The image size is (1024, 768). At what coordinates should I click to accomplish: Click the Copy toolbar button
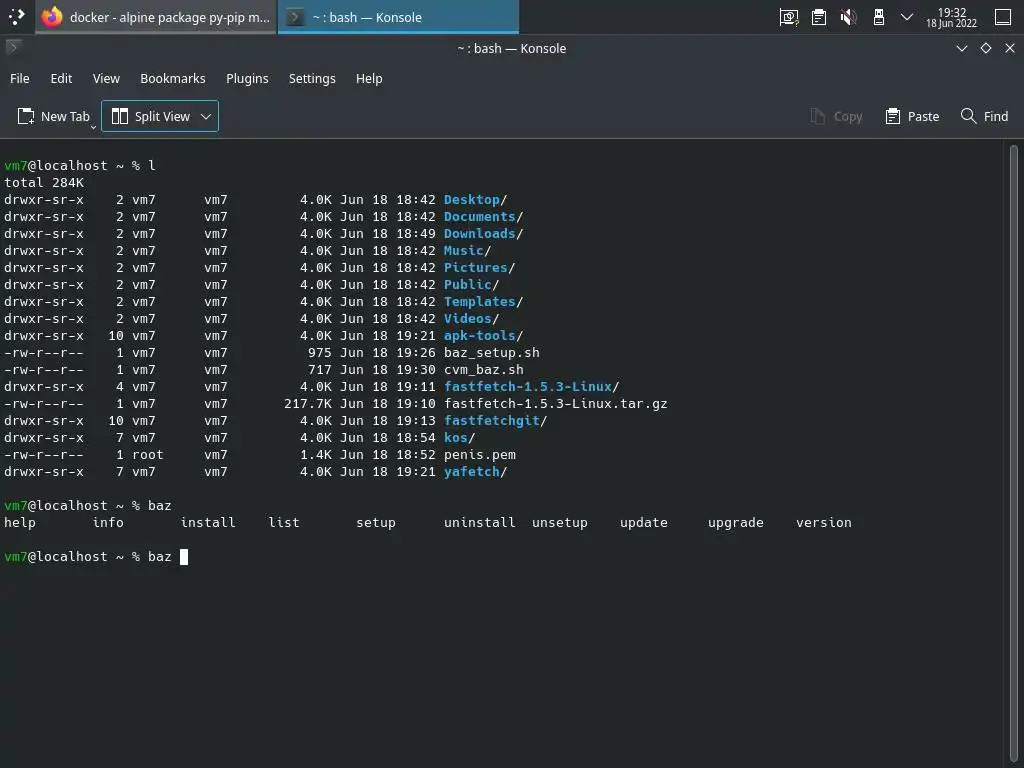(837, 116)
